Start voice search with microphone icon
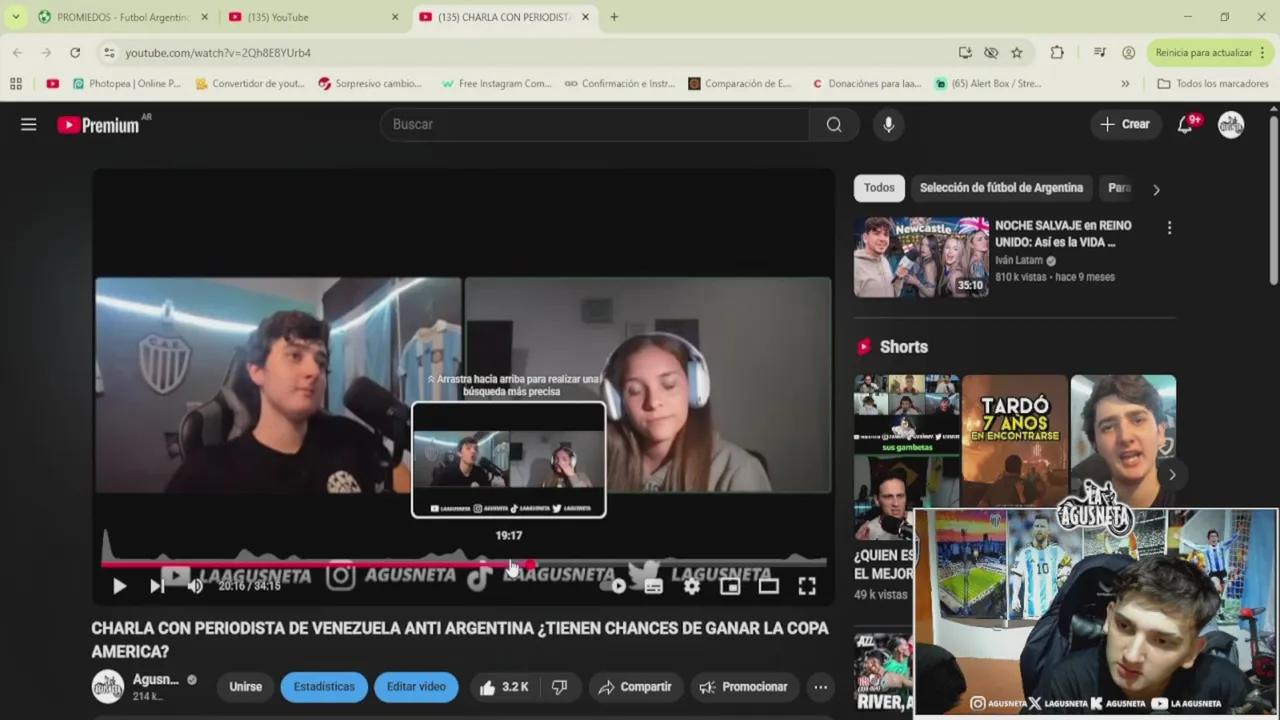The image size is (1280, 720). pyautogui.click(x=888, y=124)
